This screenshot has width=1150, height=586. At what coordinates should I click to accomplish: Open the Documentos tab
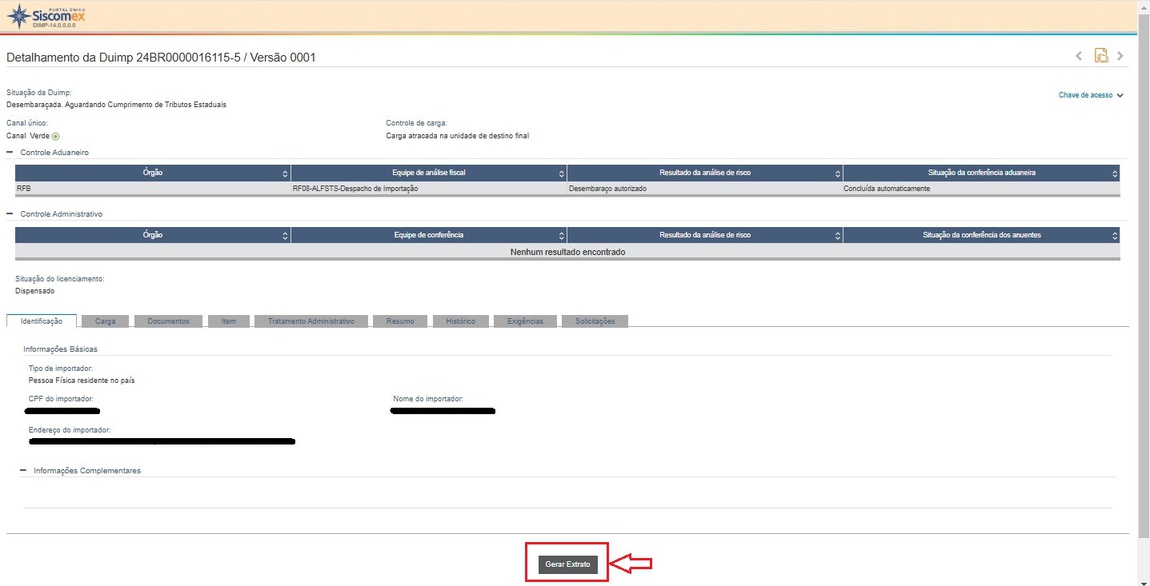point(168,321)
